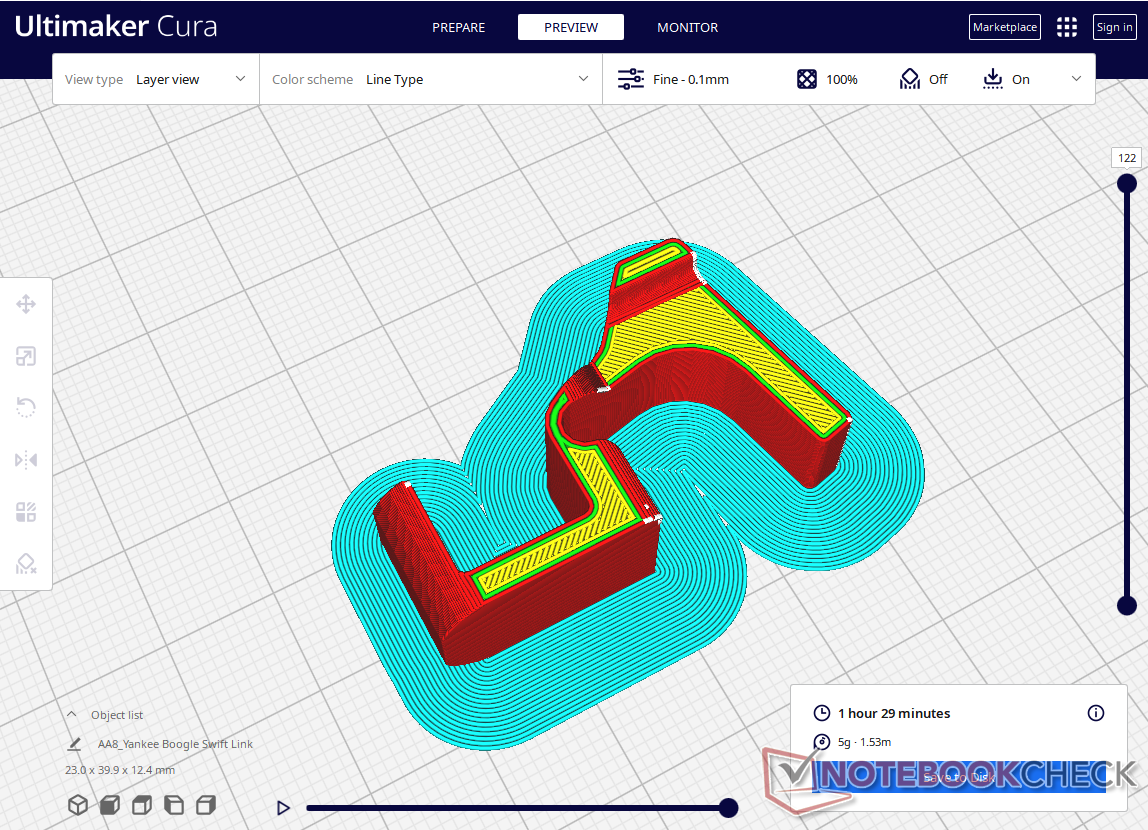Switch to front view cube icon
Viewport: 1148px width, 830px height.
tap(110, 805)
